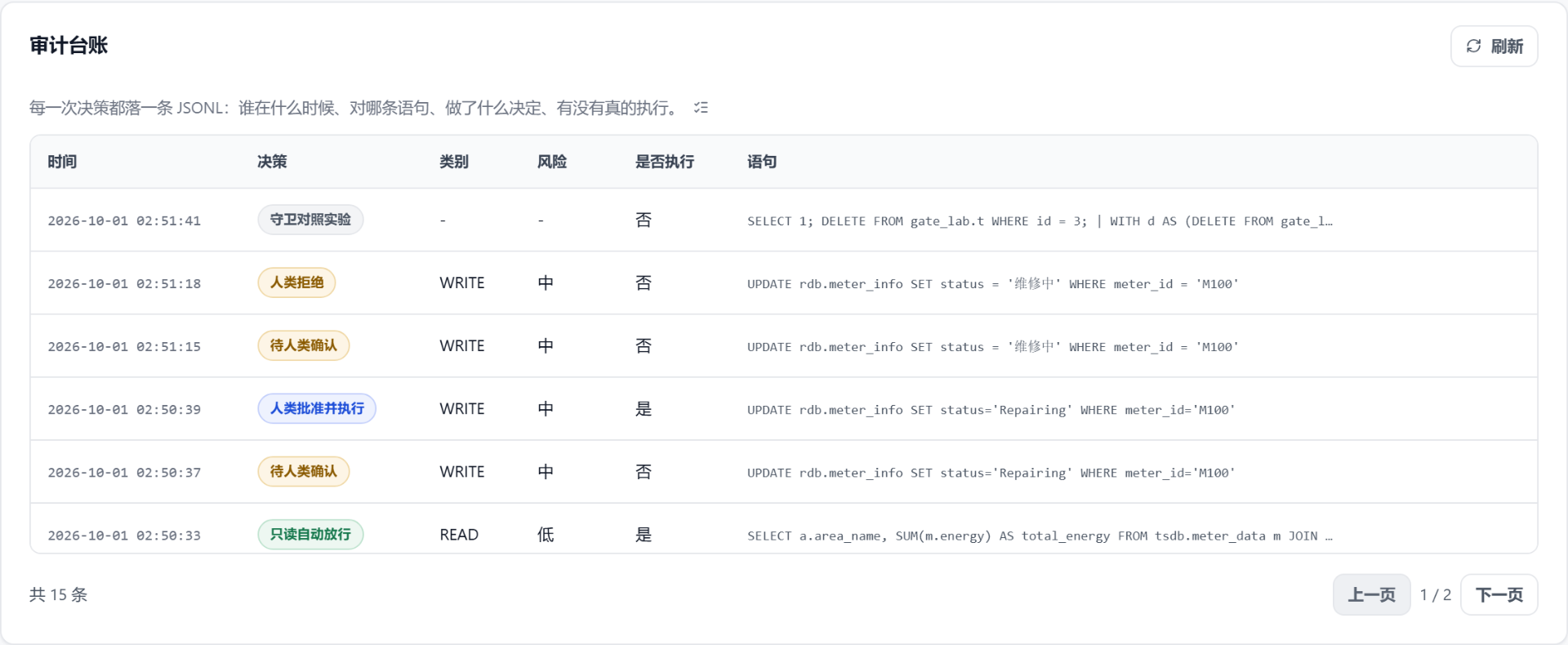Click the 共 15 条 total count
This screenshot has width=1568, height=645.
pyautogui.click(x=58, y=595)
